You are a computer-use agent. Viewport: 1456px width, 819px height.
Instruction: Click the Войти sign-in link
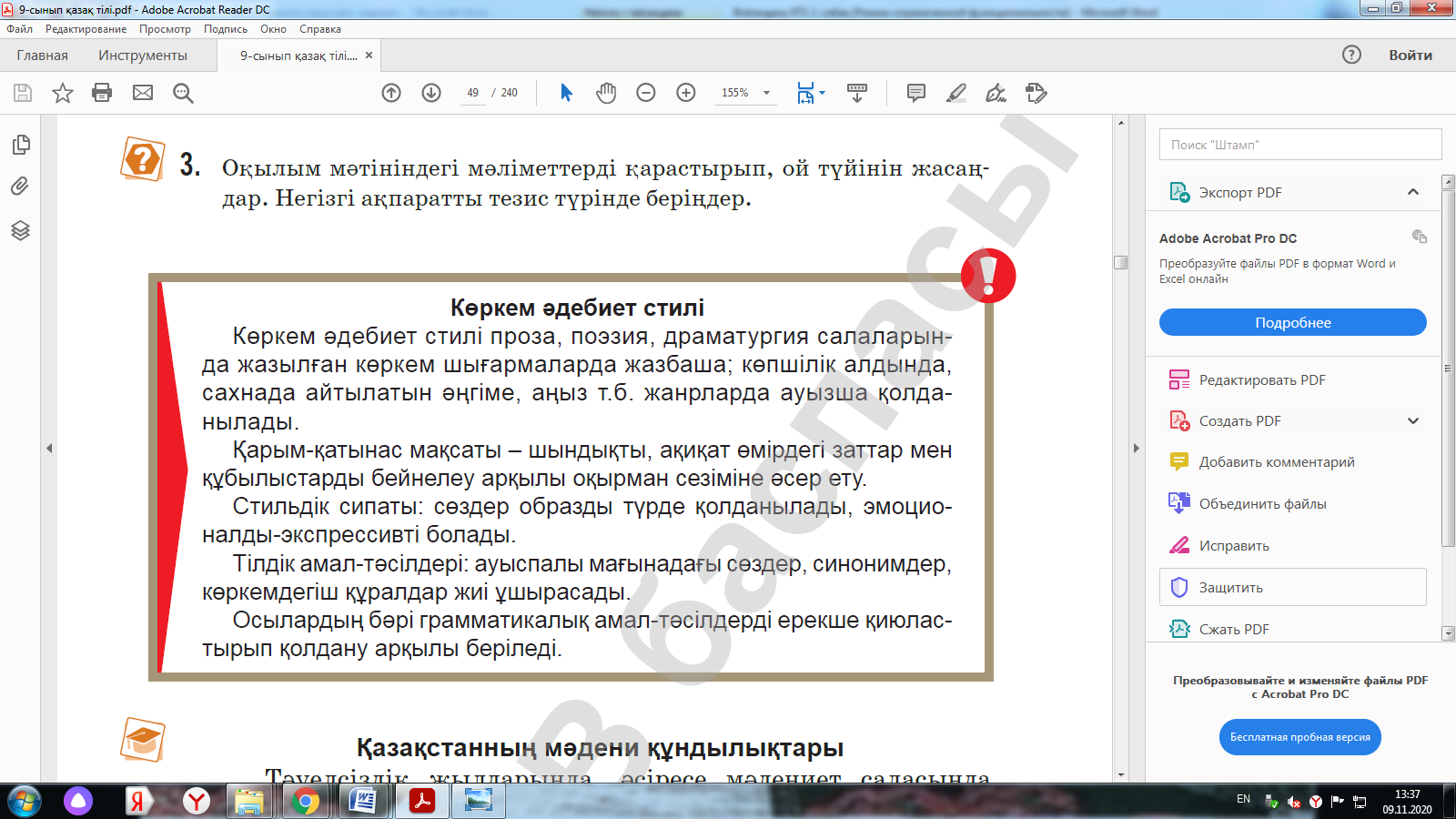pyautogui.click(x=1410, y=56)
